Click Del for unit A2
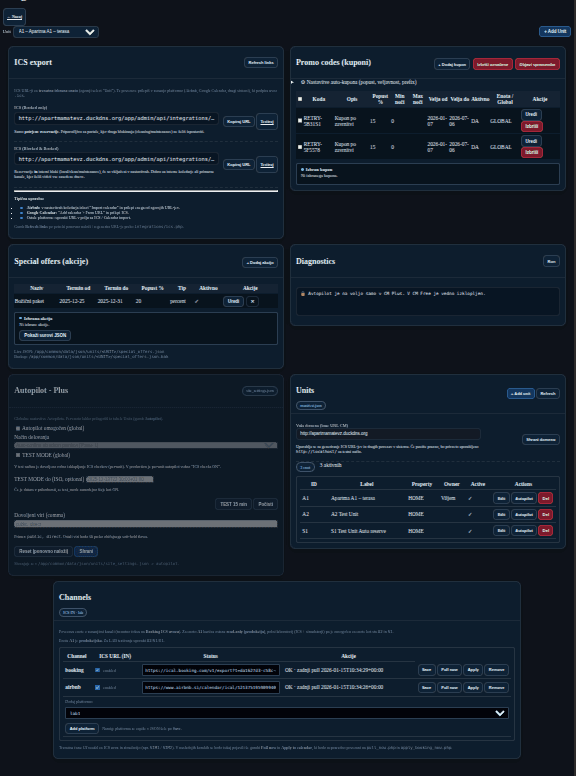This screenshot has height=776, width=576. pyautogui.click(x=545, y=515)
